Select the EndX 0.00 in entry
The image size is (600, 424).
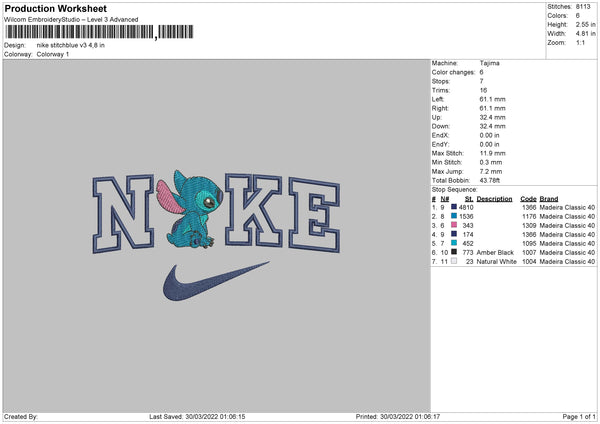pyautogui.click(x=466, y=135)
